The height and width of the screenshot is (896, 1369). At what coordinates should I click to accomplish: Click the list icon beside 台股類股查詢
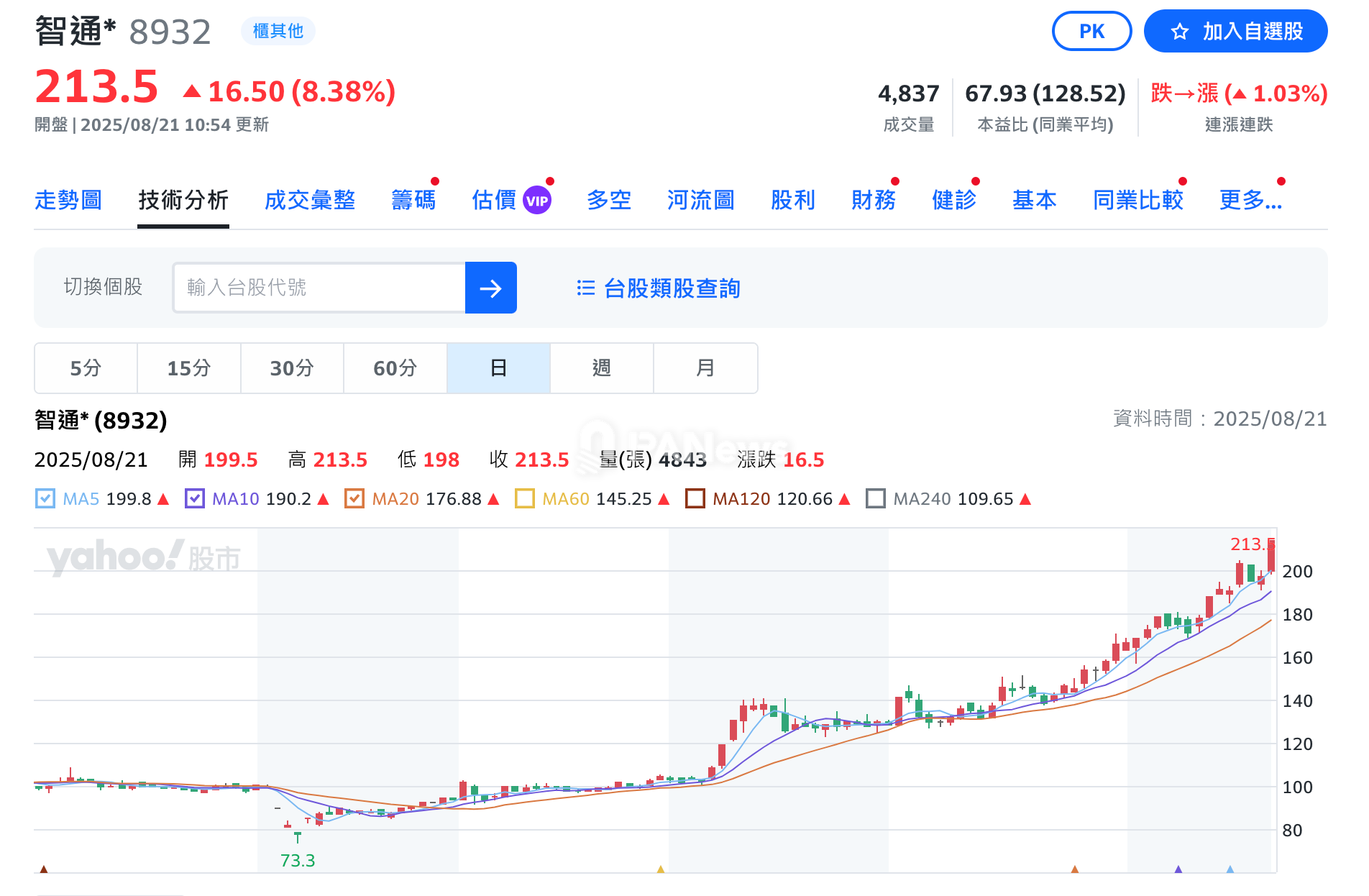(x=585, y=288)
